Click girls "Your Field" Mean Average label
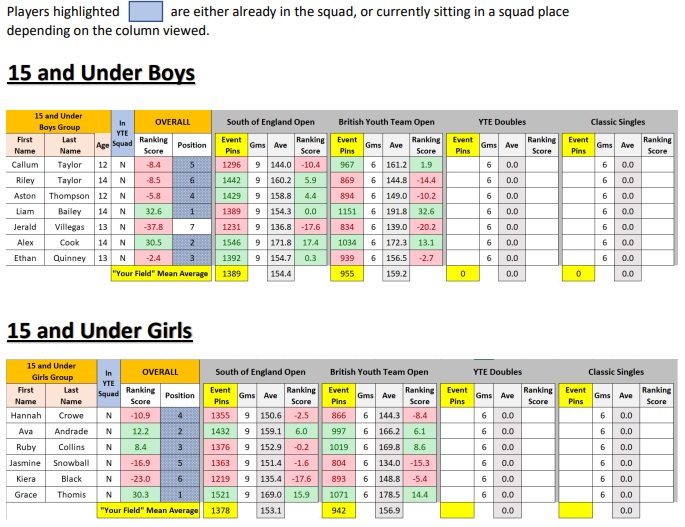The width and height of the screenshot is (685, 527). [149, 510]
